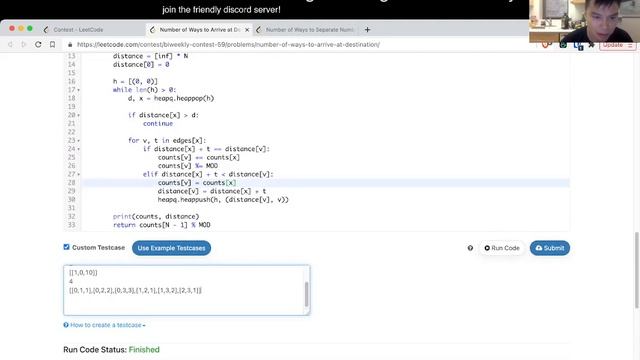This screenshot has height=360, width=640.
Task: Select the Number of Ways to Arrive tab
Action: tap(199, 30)
